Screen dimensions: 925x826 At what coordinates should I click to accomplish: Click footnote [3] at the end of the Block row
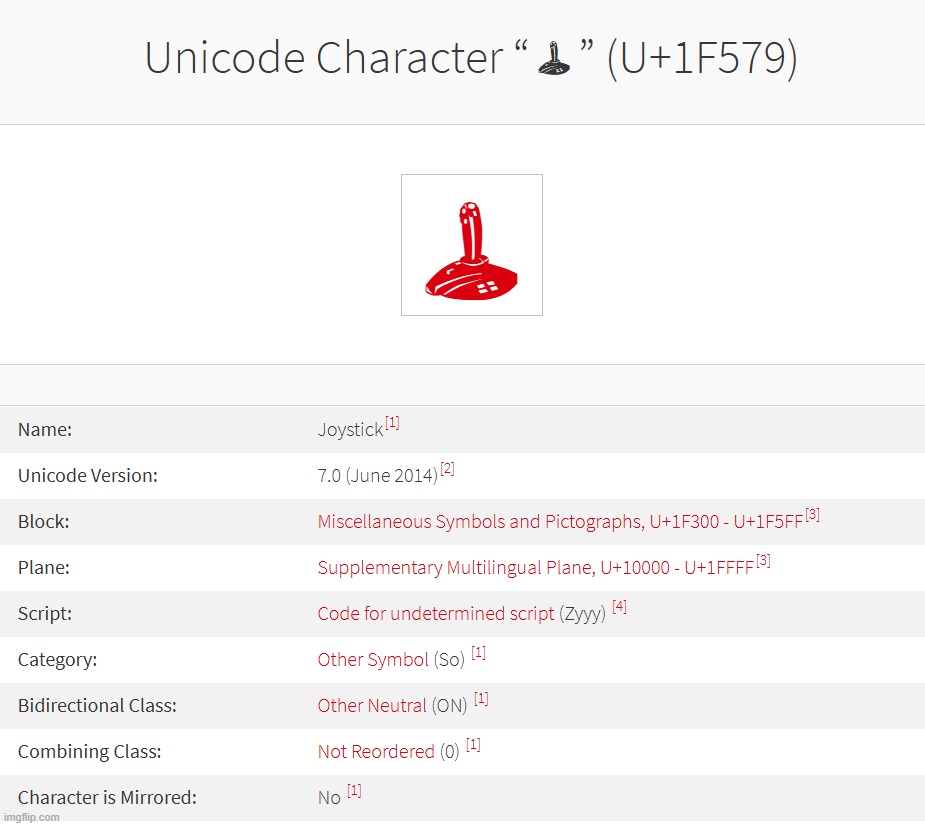[x=812, y=515]
